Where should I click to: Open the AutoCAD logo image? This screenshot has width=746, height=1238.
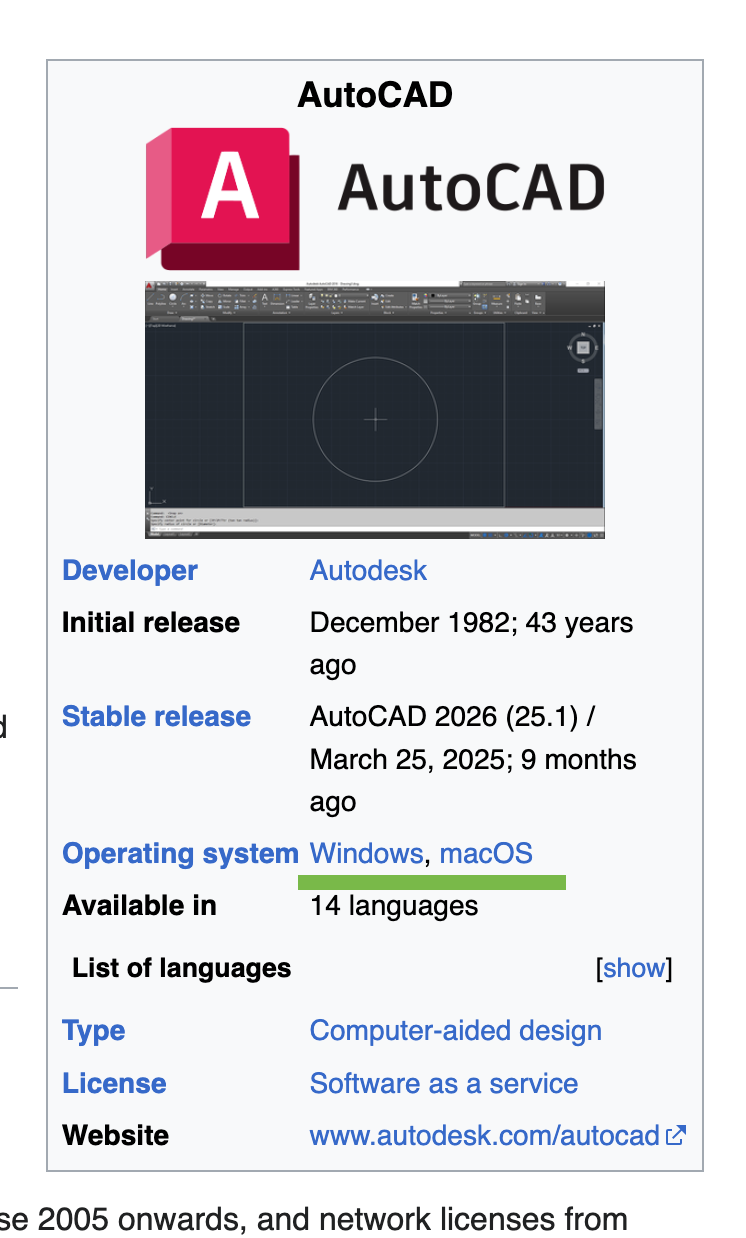coord(375,199)
